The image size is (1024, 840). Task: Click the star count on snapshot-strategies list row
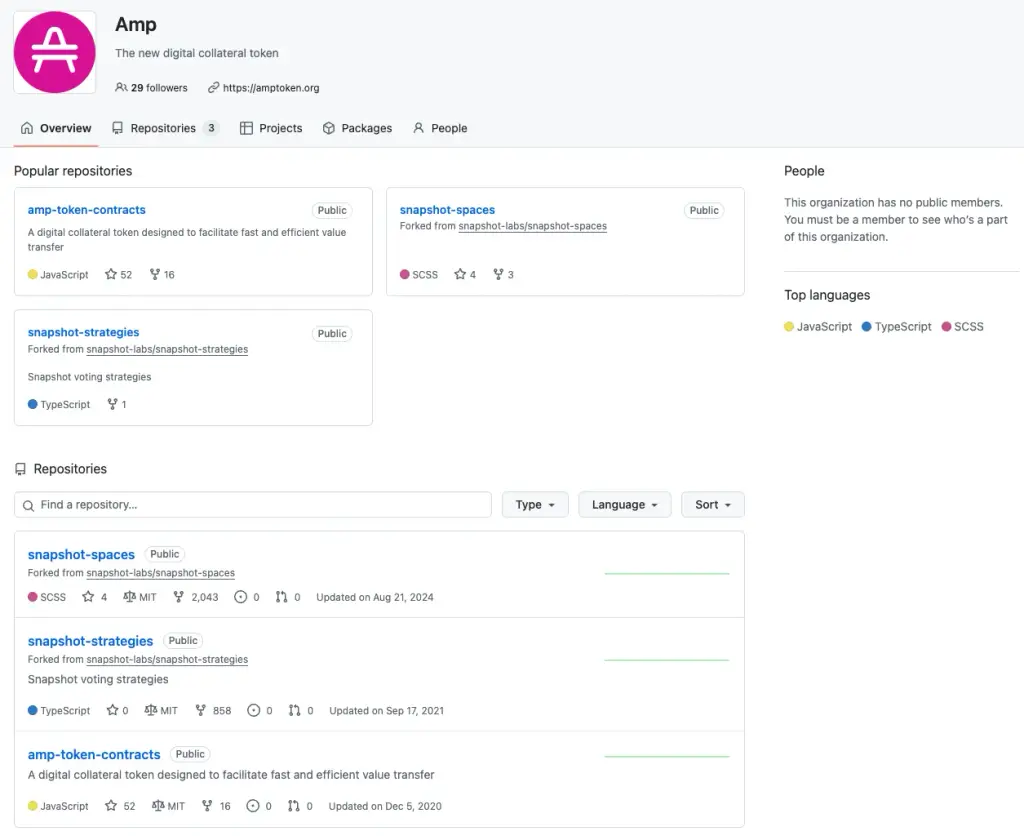[118, 711]
